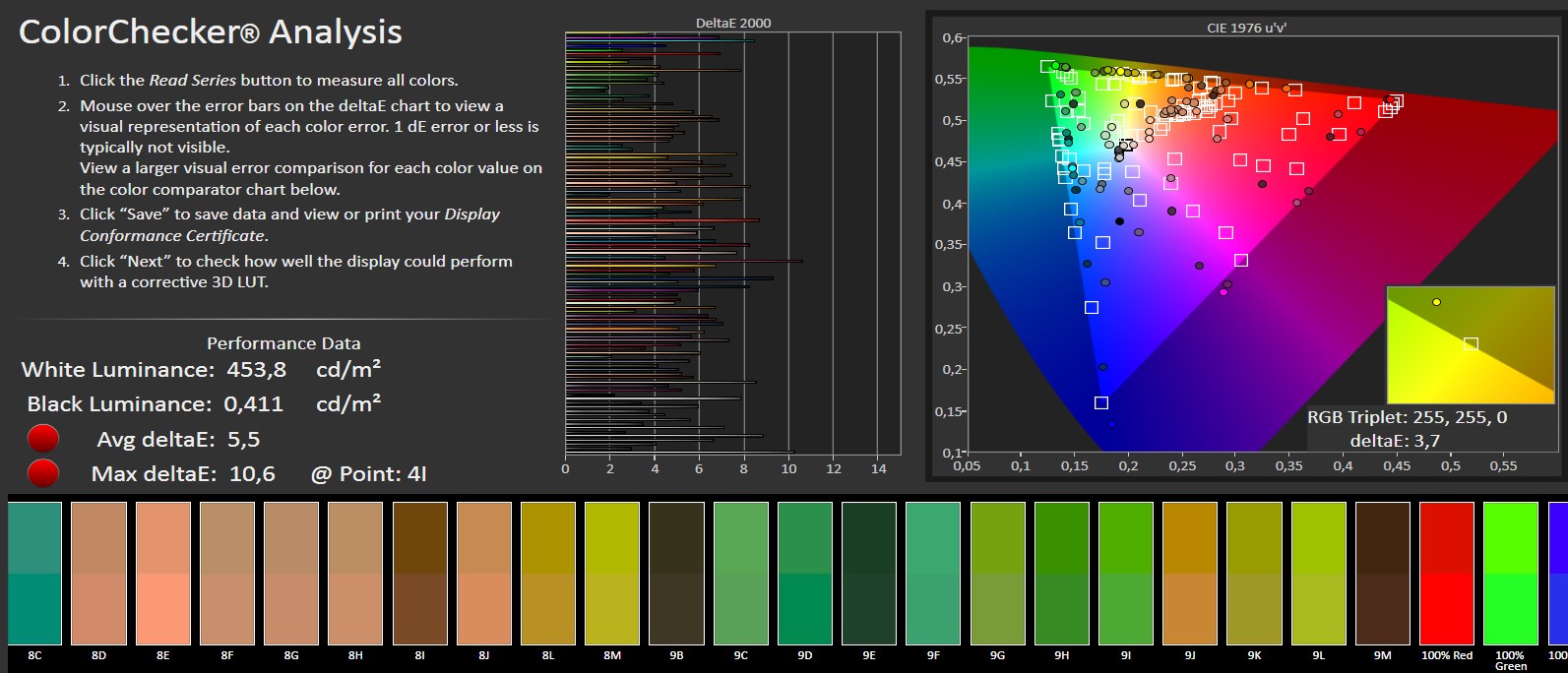Click the red Max deltaE indicator light
Screen dimensions: 1568x673
(x=43, y=474)
